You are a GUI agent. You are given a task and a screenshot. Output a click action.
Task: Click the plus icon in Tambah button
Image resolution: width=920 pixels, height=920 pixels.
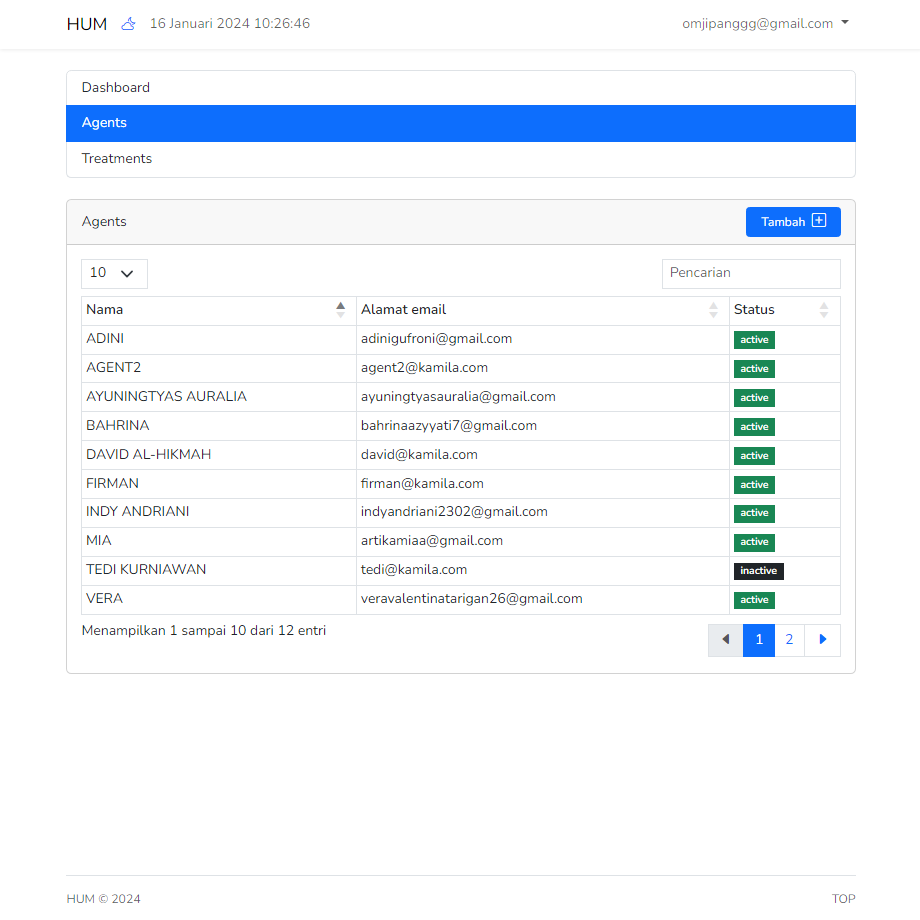point(819,221)
